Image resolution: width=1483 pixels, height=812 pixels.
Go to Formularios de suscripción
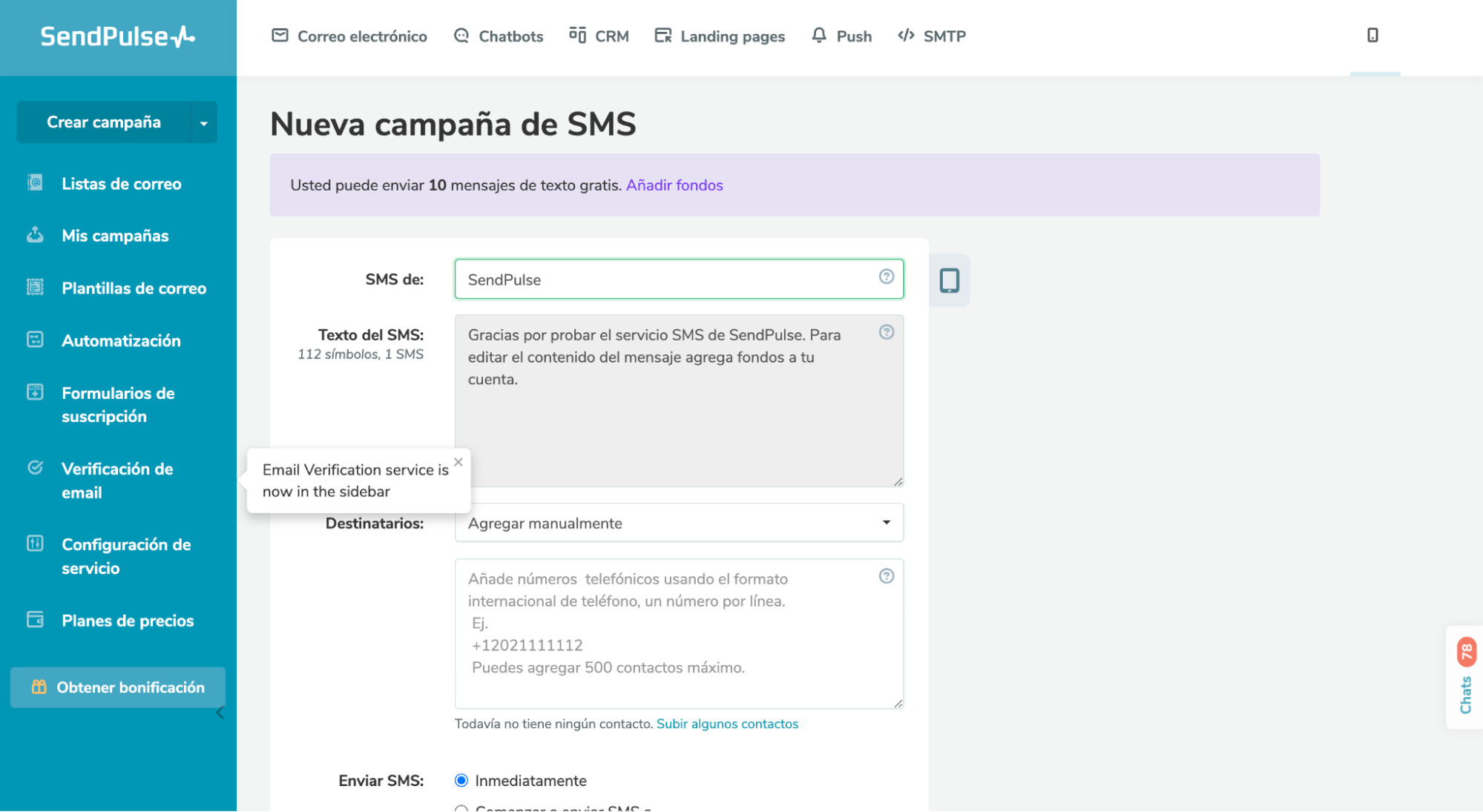(118, 405)
